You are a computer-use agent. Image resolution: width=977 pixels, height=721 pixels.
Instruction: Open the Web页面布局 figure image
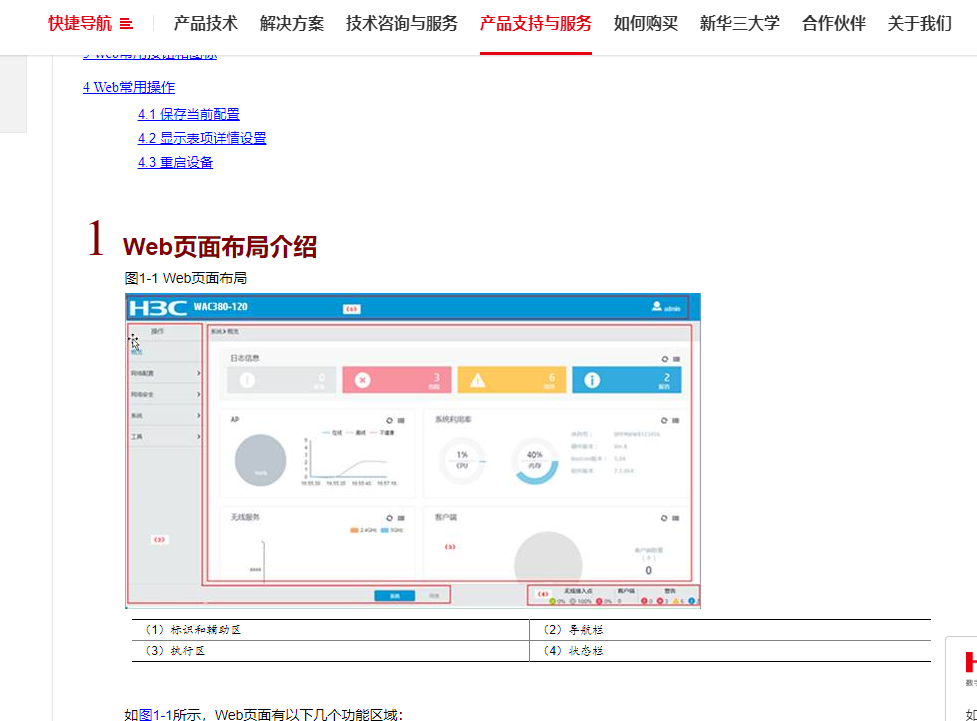click(412, 451)
